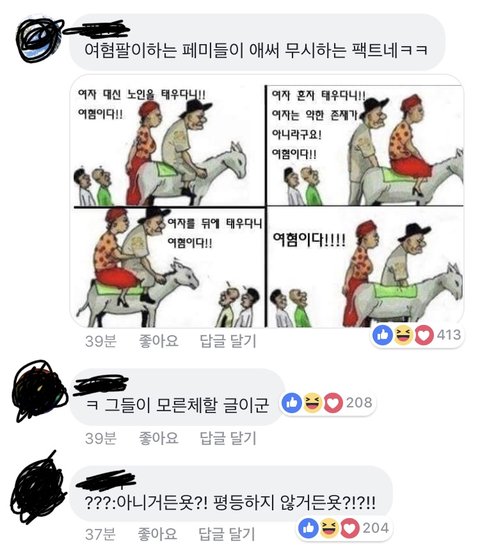The height and width of the screenshot is (550, 480).
Task: Click 답글 달기 under the 37분 comment
Action: click(x=227, y=534)
